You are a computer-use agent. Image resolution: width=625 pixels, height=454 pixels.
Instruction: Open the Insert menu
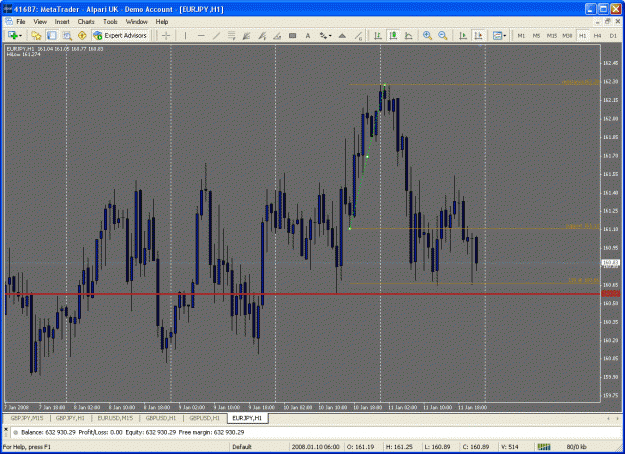point(62,22)
